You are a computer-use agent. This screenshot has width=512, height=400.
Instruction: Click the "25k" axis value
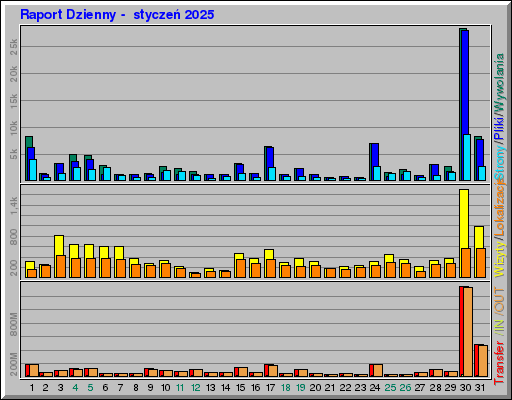[x=14, y=47]
